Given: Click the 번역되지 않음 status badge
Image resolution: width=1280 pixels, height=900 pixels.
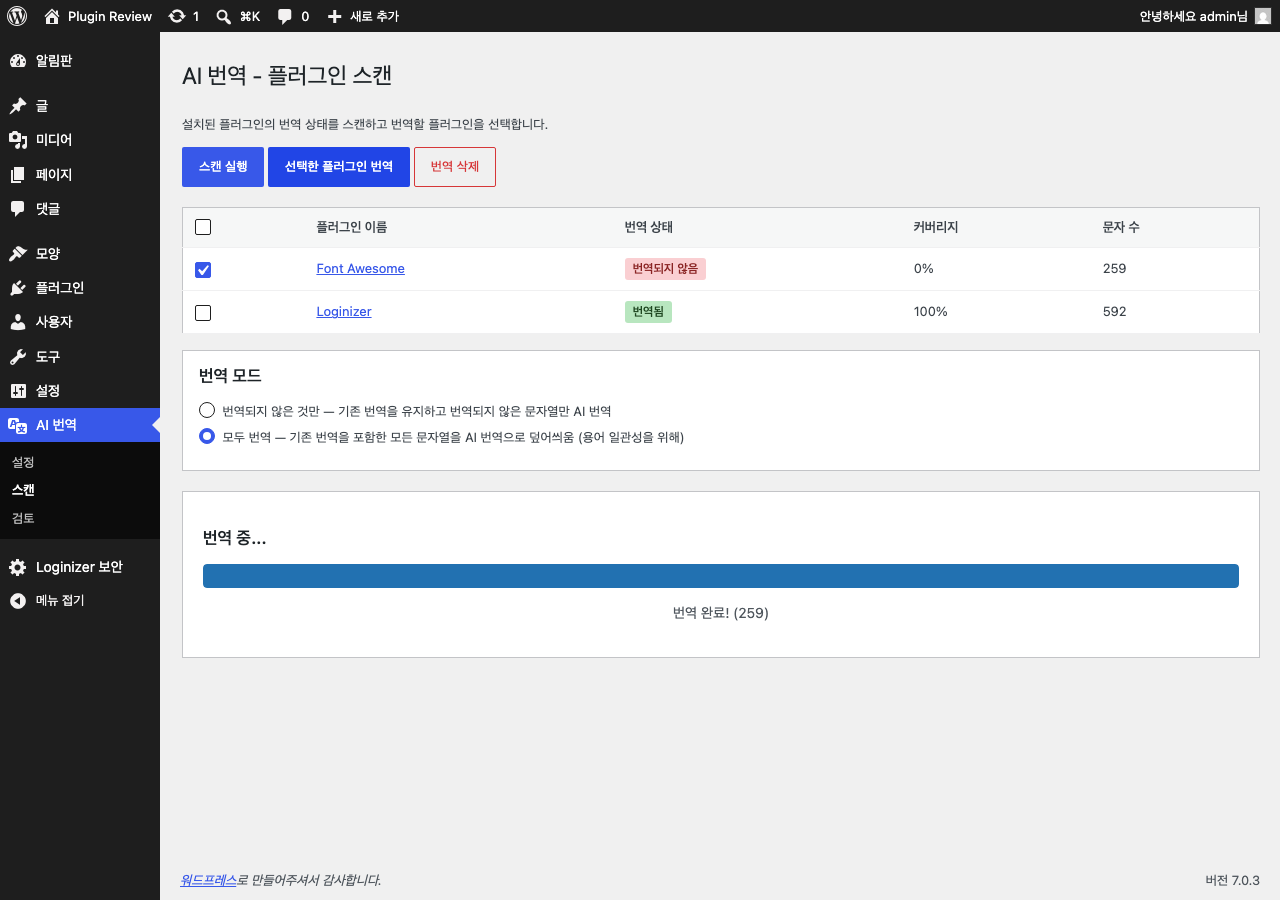Looking at the screenshot, I should (665, 269).
